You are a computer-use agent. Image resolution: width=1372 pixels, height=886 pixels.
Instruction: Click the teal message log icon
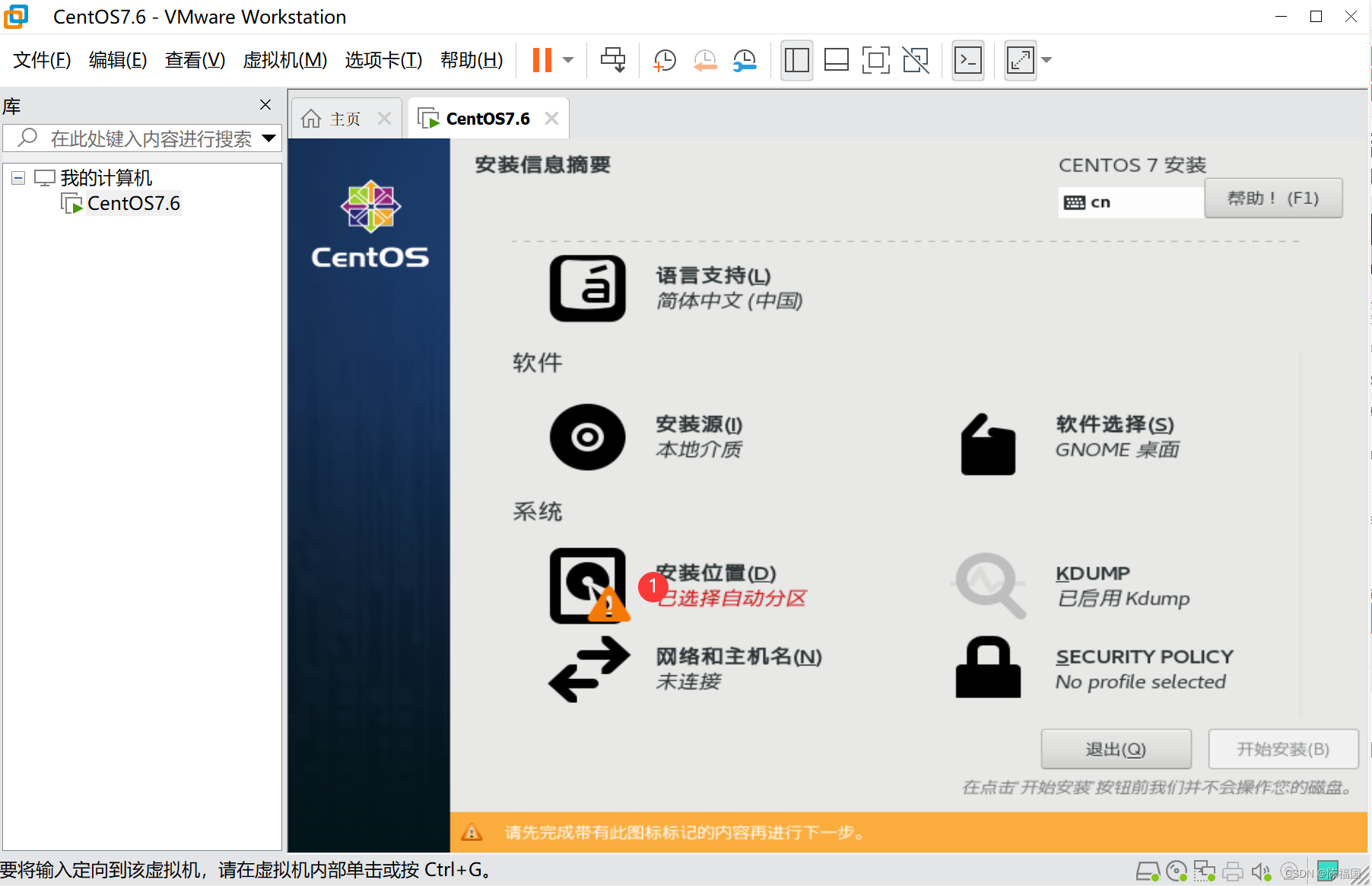pyautogui.click(x=1328, y=870)
